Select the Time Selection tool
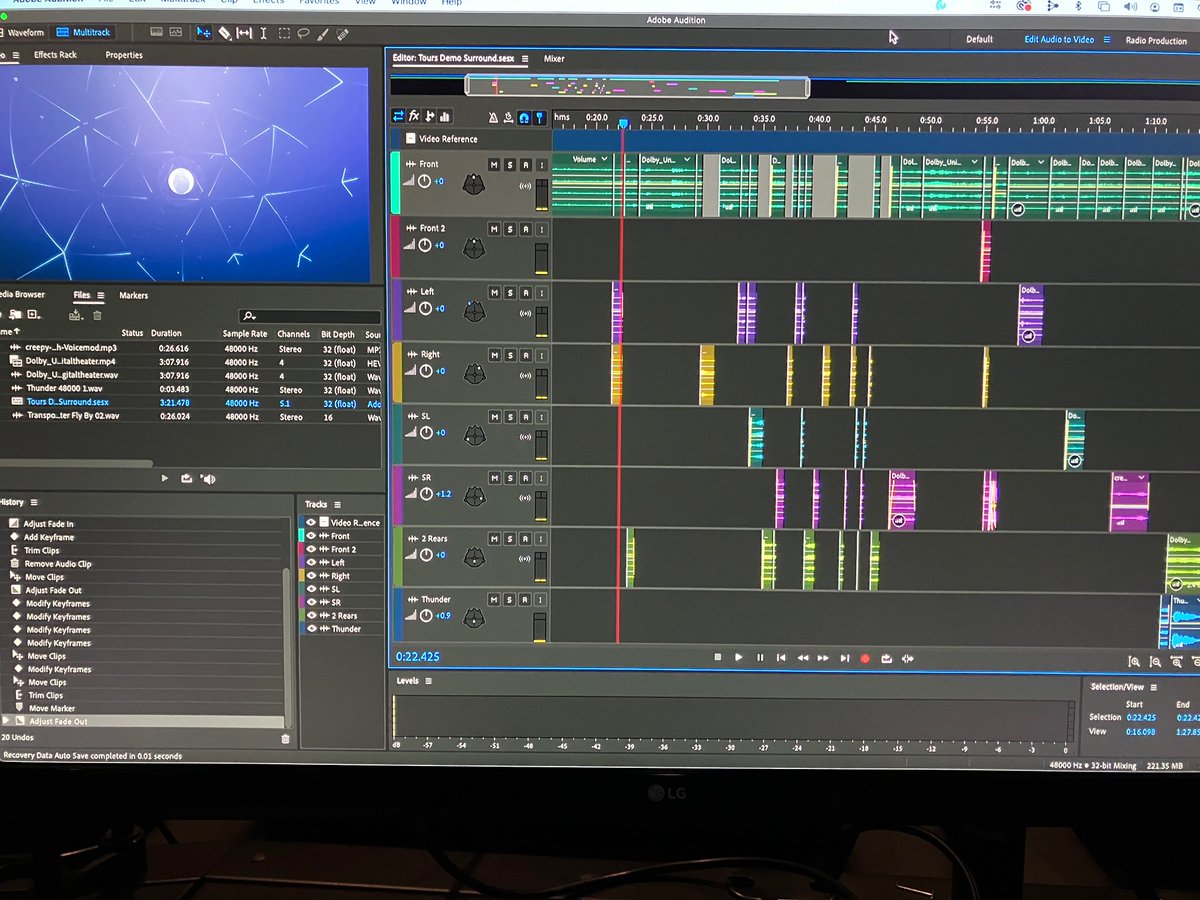 pos(263,33)
